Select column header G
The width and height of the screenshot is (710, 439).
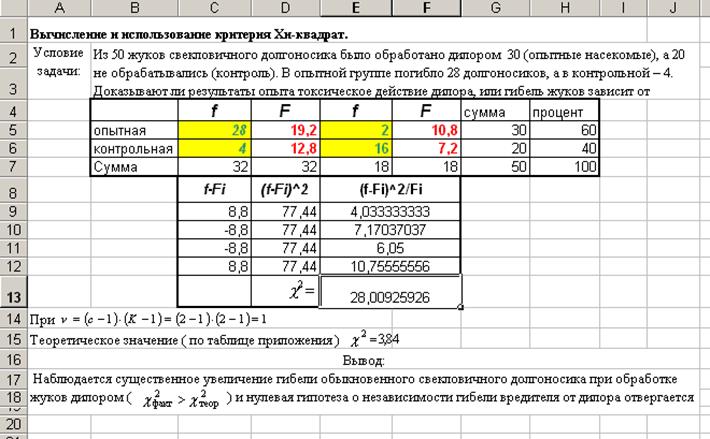(x=495, y=8)
